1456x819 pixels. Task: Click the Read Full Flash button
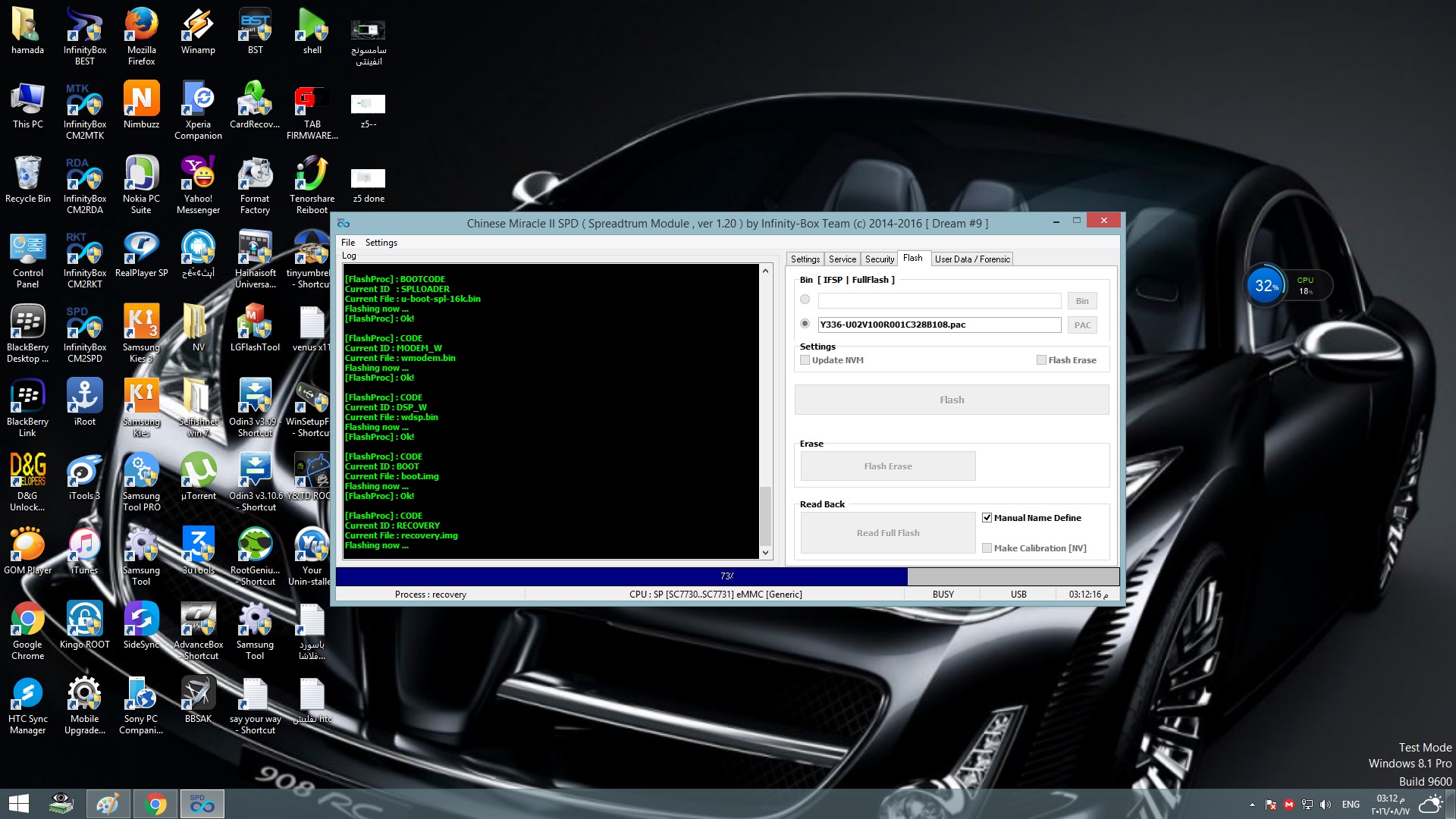click(888, 533)
